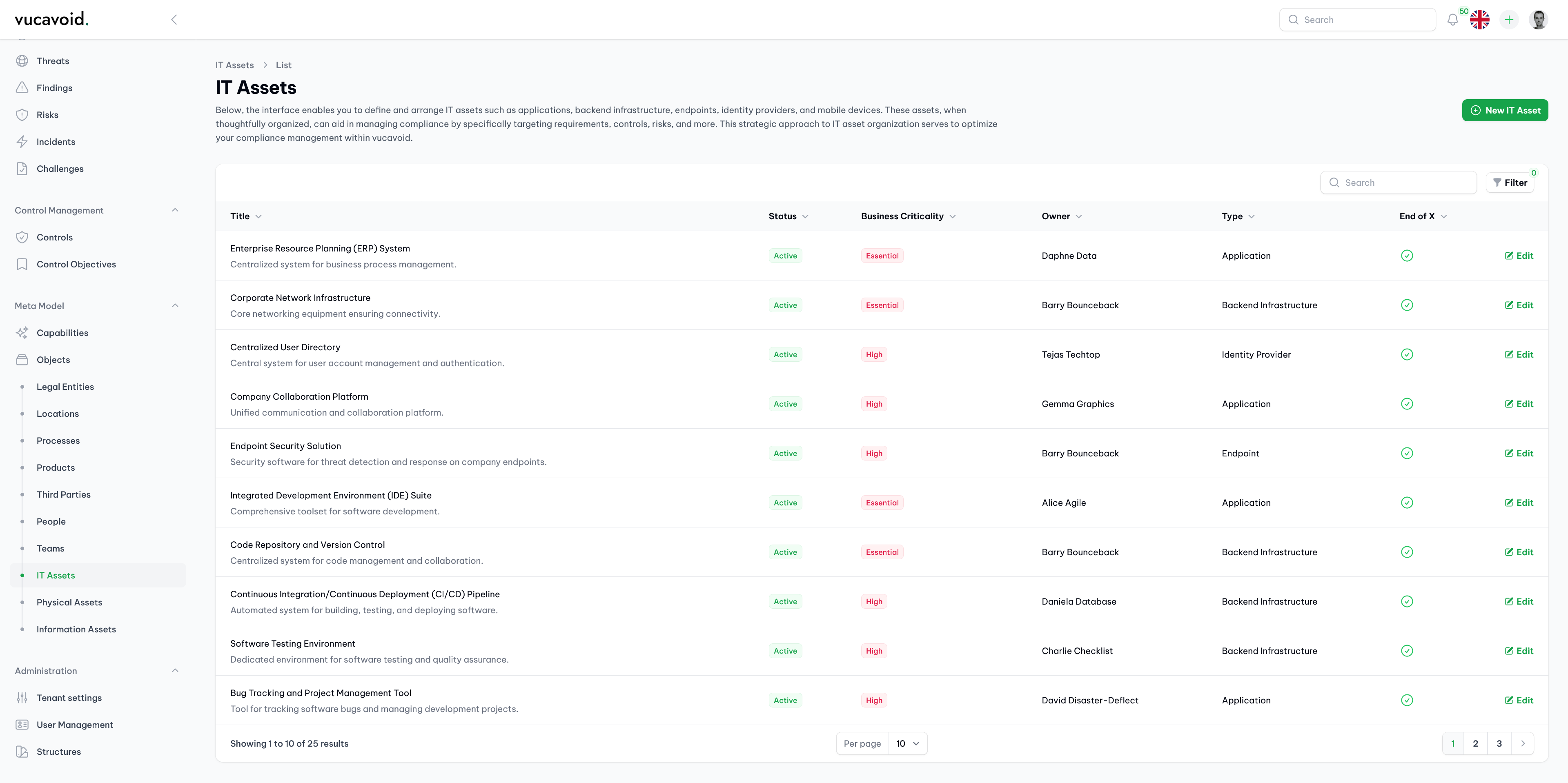Open the table Filter button

click(x=1510, y=182)
